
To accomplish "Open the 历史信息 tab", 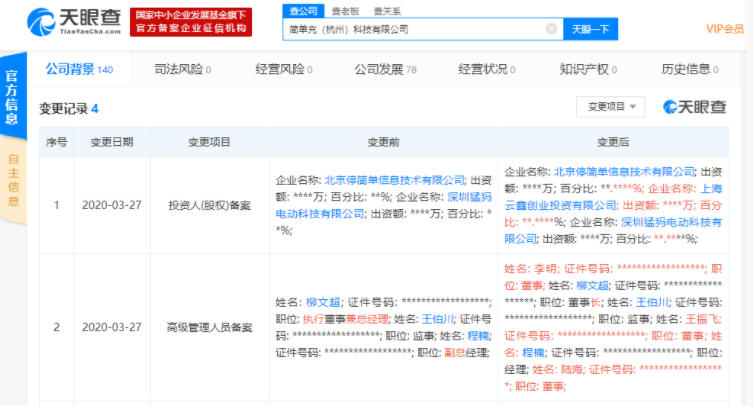I will coord(690,69).
